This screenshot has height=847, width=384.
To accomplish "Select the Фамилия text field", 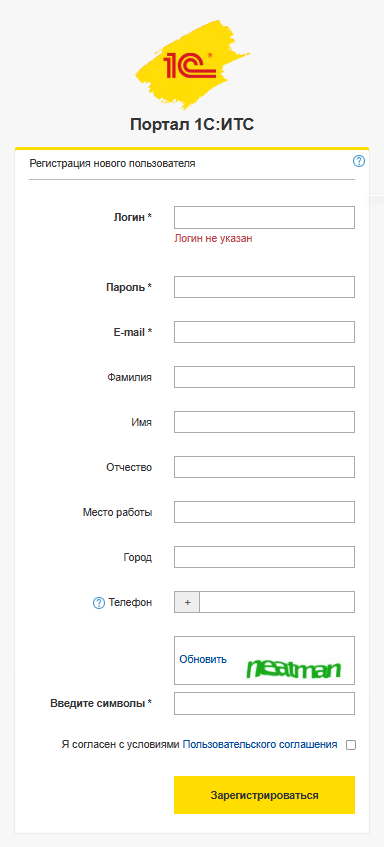I will click(264, 377).
